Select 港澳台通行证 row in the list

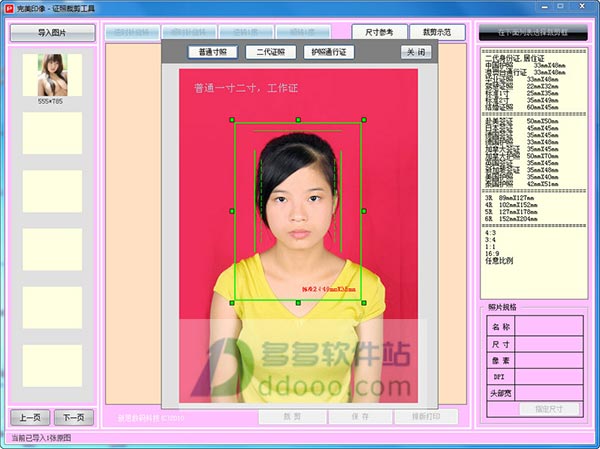[x=525, y=72]
